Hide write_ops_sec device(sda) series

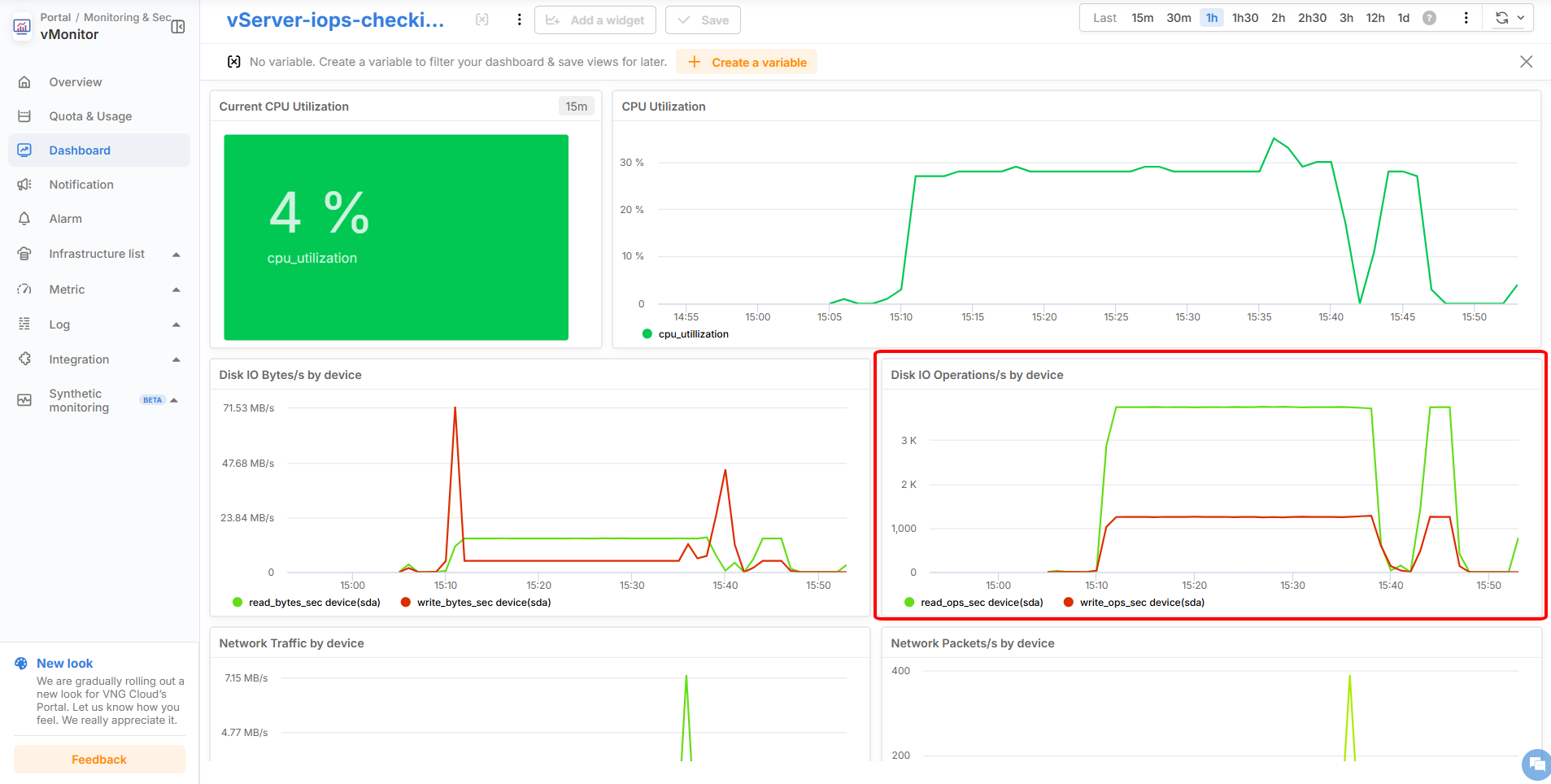tap(1134, 603)
